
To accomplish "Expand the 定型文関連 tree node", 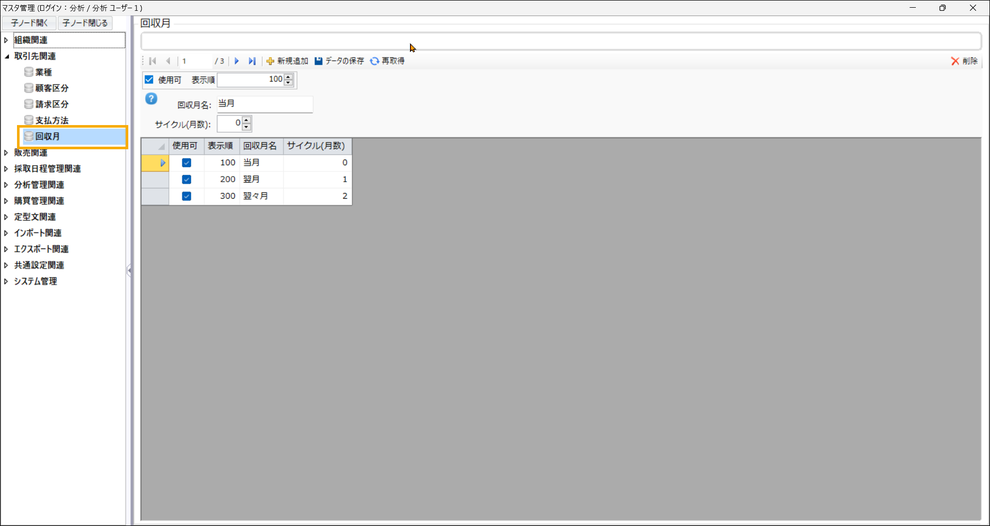I will click(x=6, y=217).
